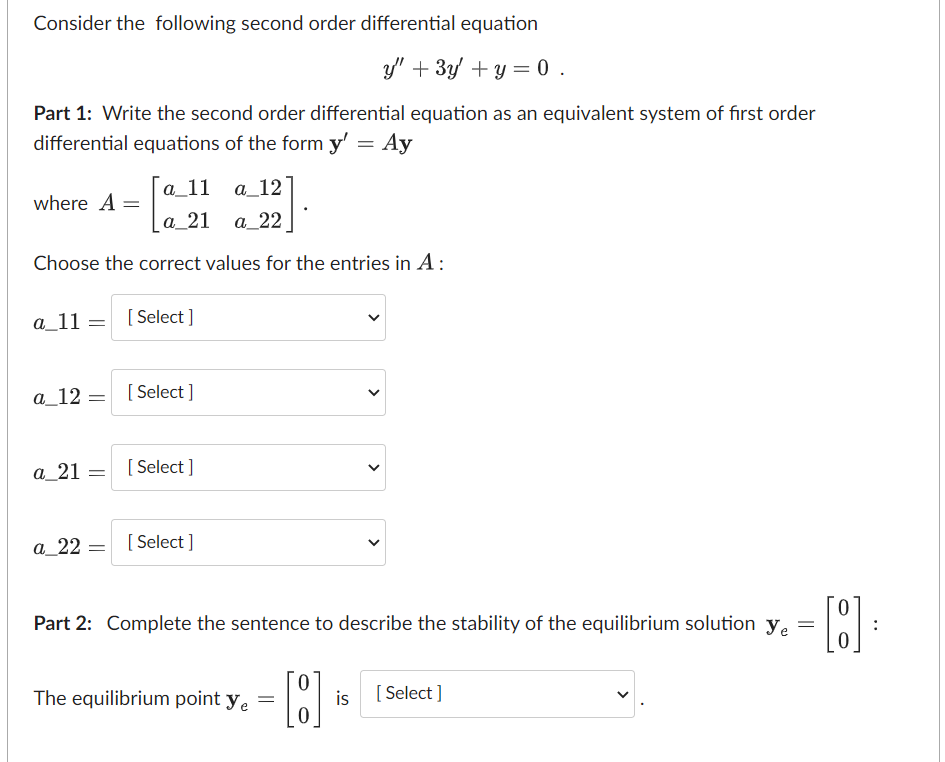Expand the a_22 selector using its chevron arrow
The height and width of the screenshot is (762, 945).
(x=374, y=542)
